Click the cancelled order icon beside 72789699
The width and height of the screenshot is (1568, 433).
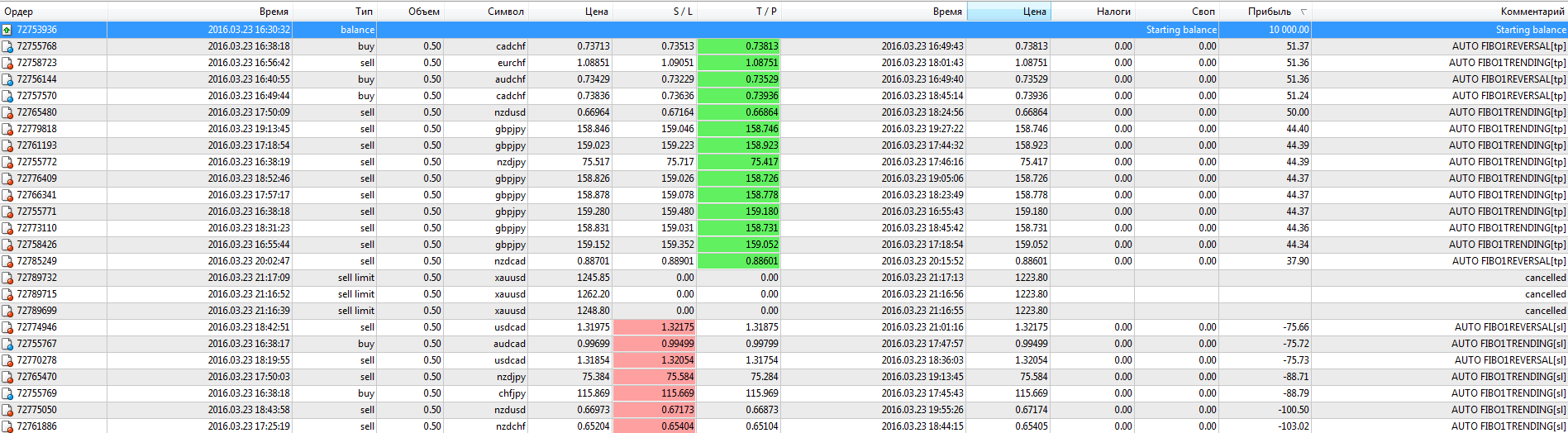[7, 311]
